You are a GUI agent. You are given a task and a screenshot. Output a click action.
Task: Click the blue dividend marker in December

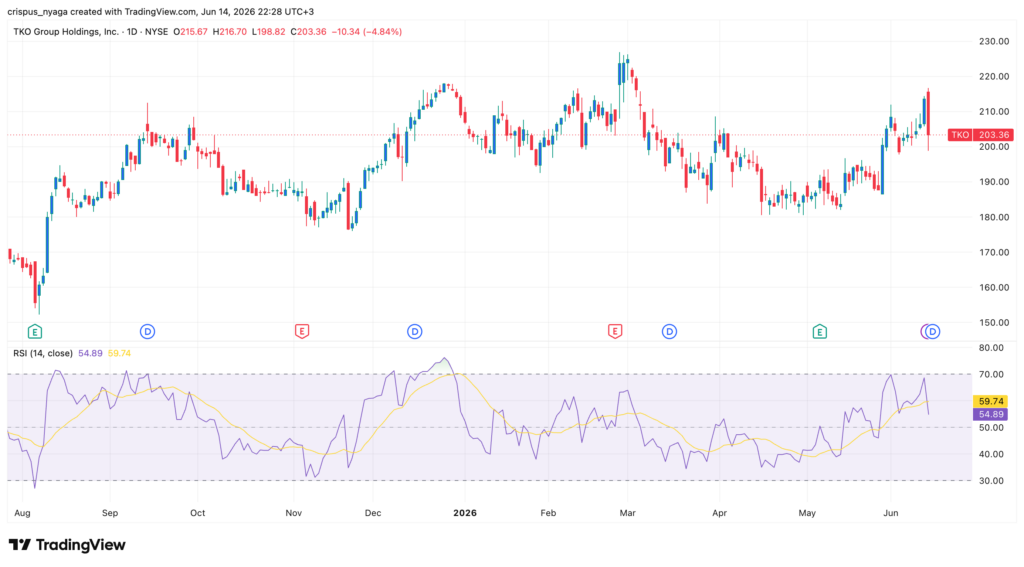[415, 332]
